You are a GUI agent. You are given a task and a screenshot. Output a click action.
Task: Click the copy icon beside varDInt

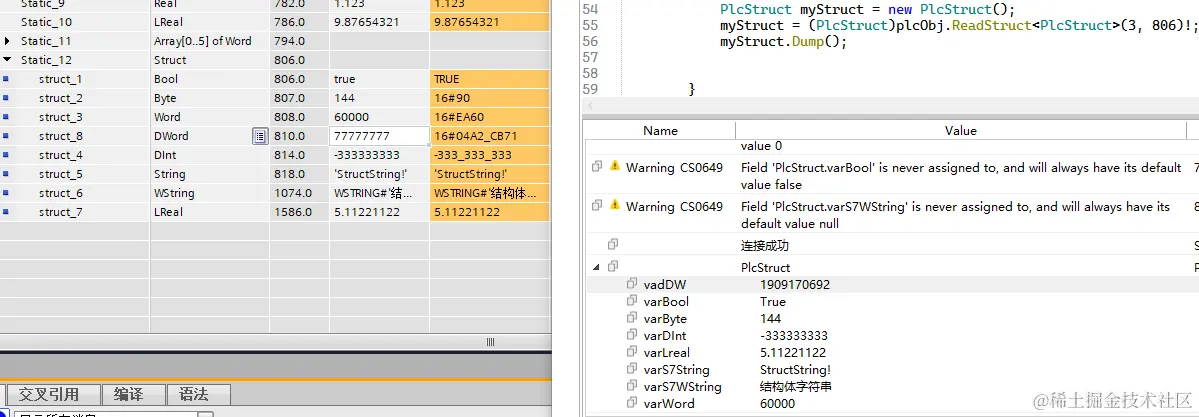pyautogui.click(x=632, y=335)
